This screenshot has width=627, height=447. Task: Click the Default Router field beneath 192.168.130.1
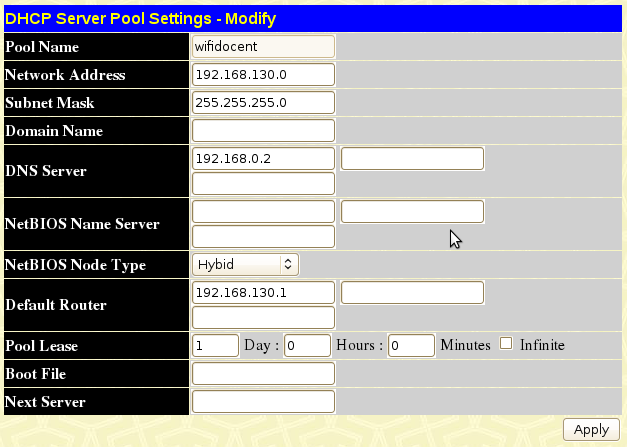263,317
